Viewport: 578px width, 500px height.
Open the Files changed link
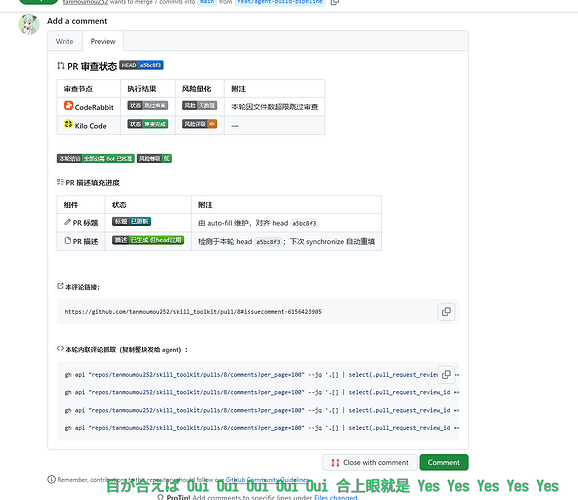pos(336,497)
